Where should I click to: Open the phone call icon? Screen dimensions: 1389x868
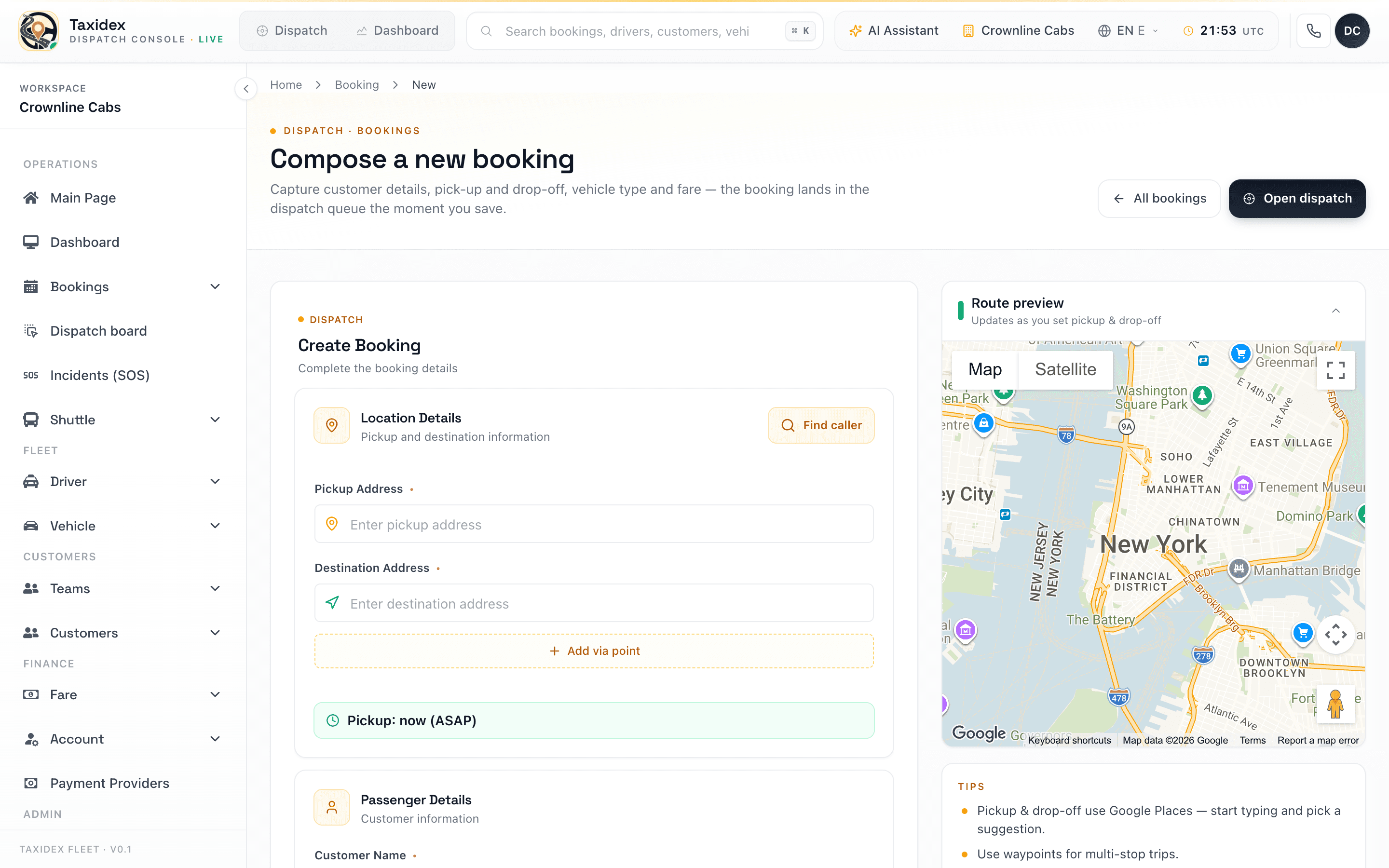[x=1313, y=31]
